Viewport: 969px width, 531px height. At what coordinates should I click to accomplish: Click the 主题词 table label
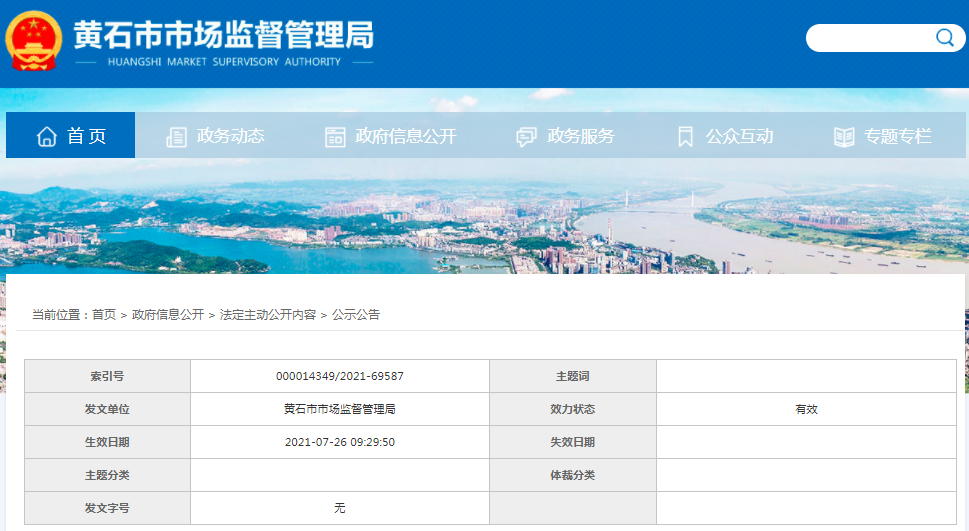(x=573, y=376)
